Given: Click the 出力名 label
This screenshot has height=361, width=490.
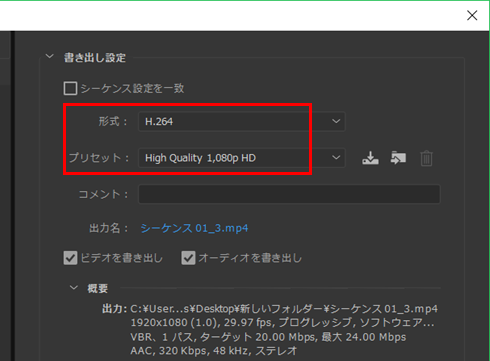Looking at the screenshot, I should tap(109, 228).
